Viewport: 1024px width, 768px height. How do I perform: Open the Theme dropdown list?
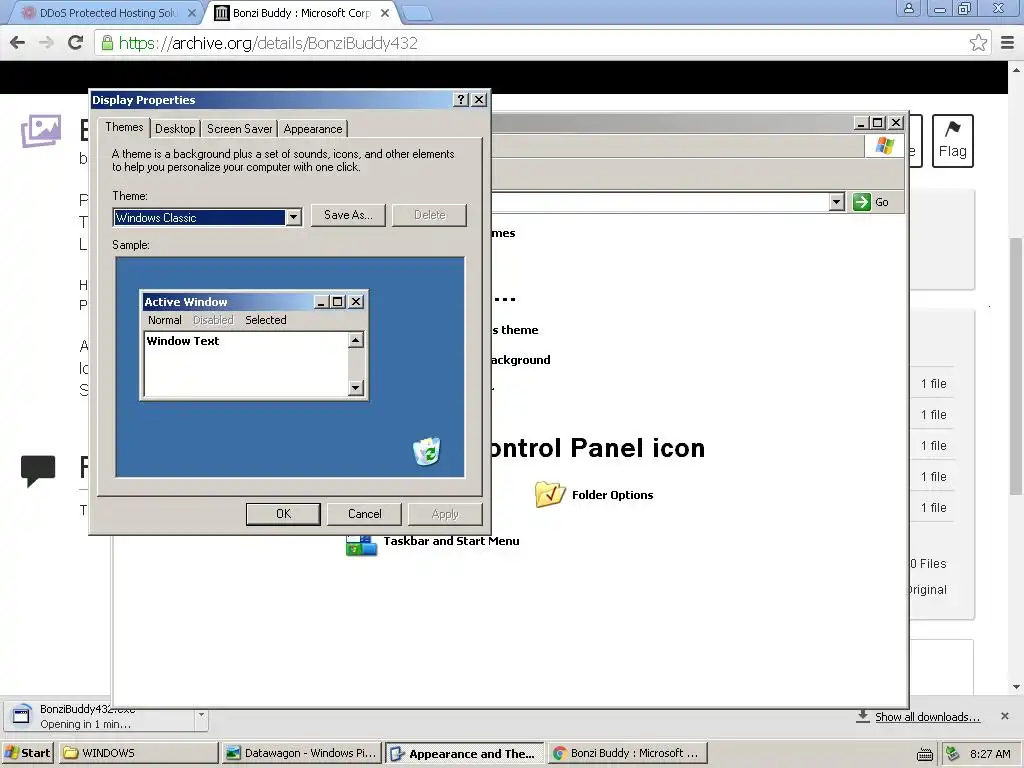[x=293, y=217]
